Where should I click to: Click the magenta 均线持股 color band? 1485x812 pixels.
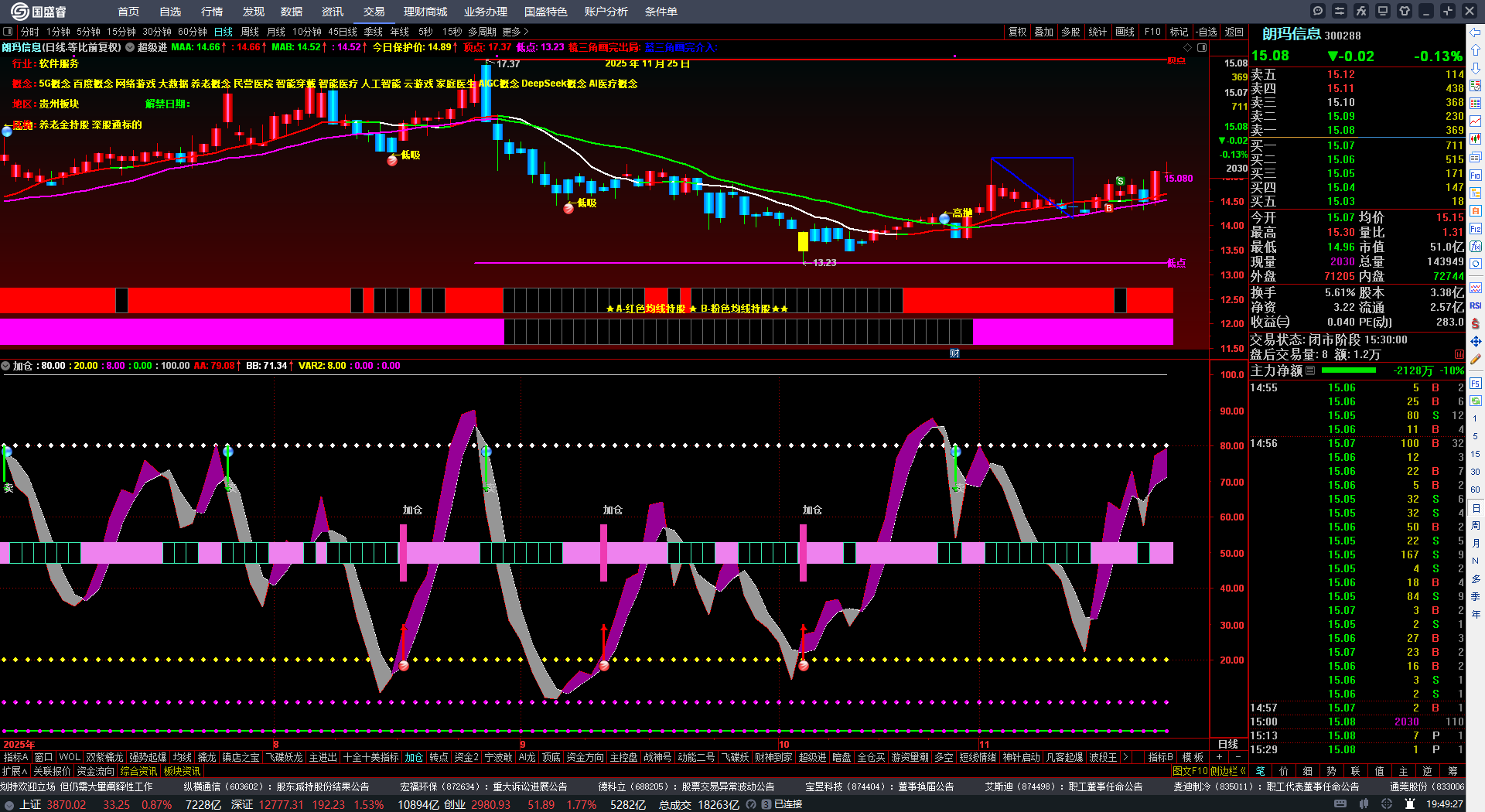586,332
